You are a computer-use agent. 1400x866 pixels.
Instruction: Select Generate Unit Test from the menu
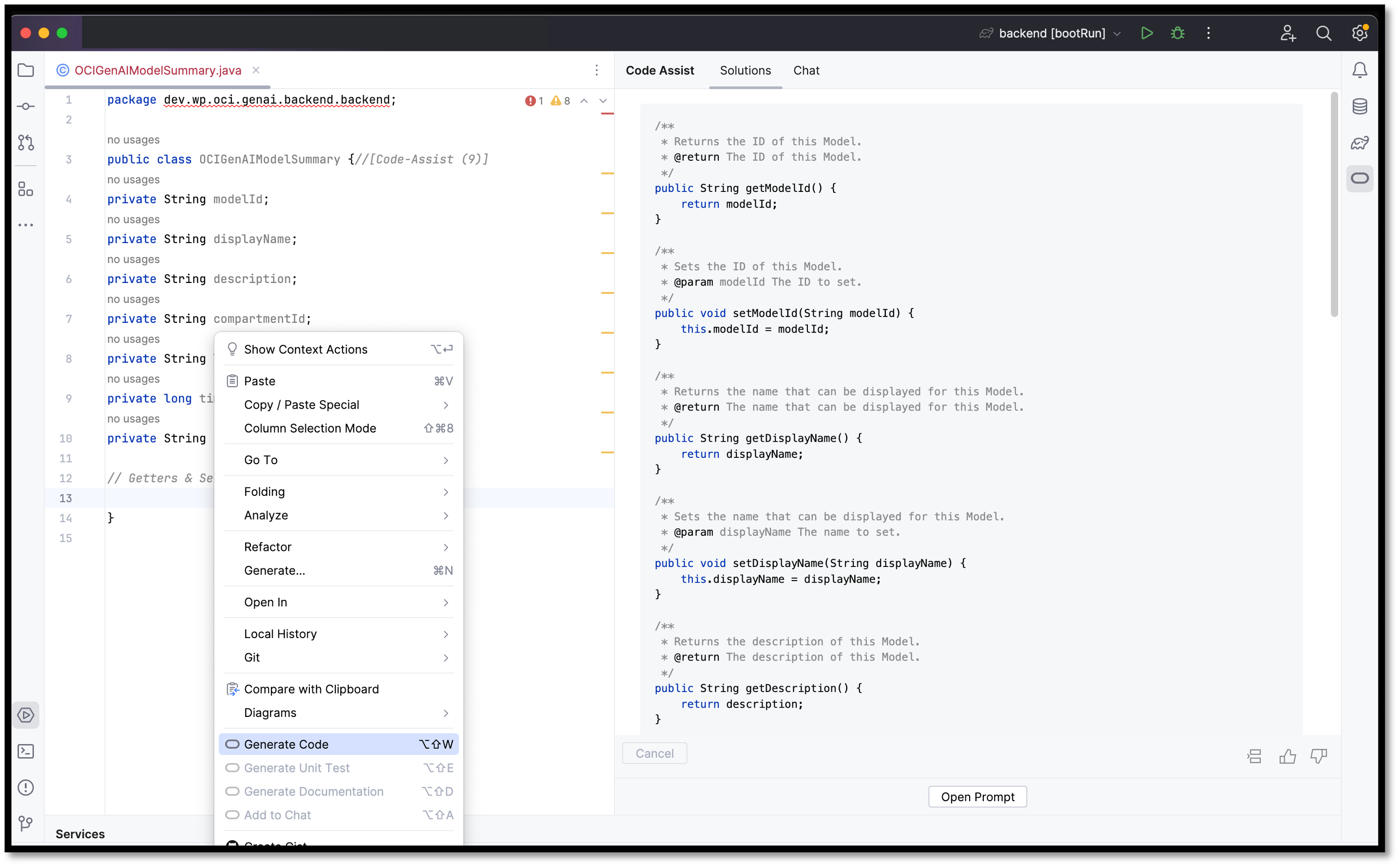(x=297, y=768)
